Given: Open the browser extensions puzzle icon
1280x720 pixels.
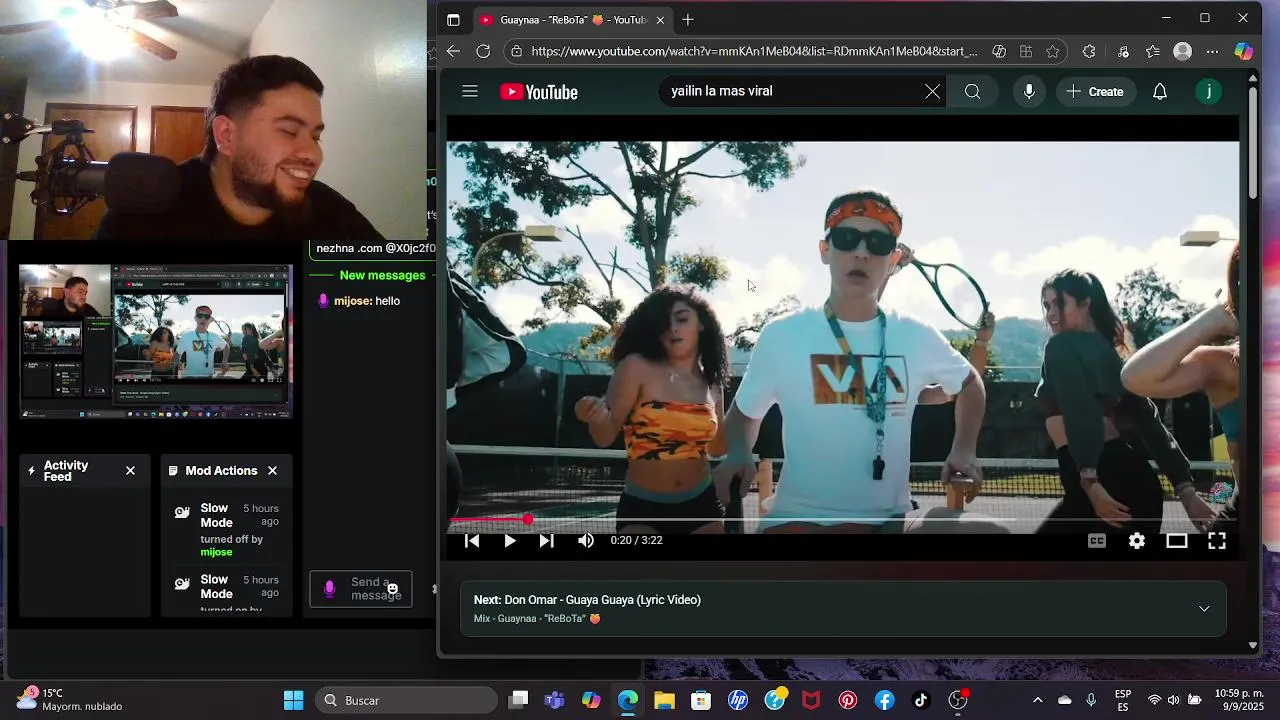Looking at the screenshot, I should click(1089, 51).
